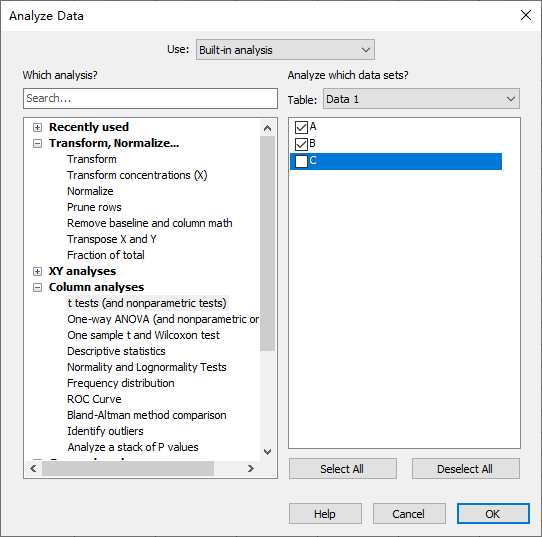Click the horizontal scroll right arrow
The height and width of the screenshot is (537, 542).
[x=251, y=469]
